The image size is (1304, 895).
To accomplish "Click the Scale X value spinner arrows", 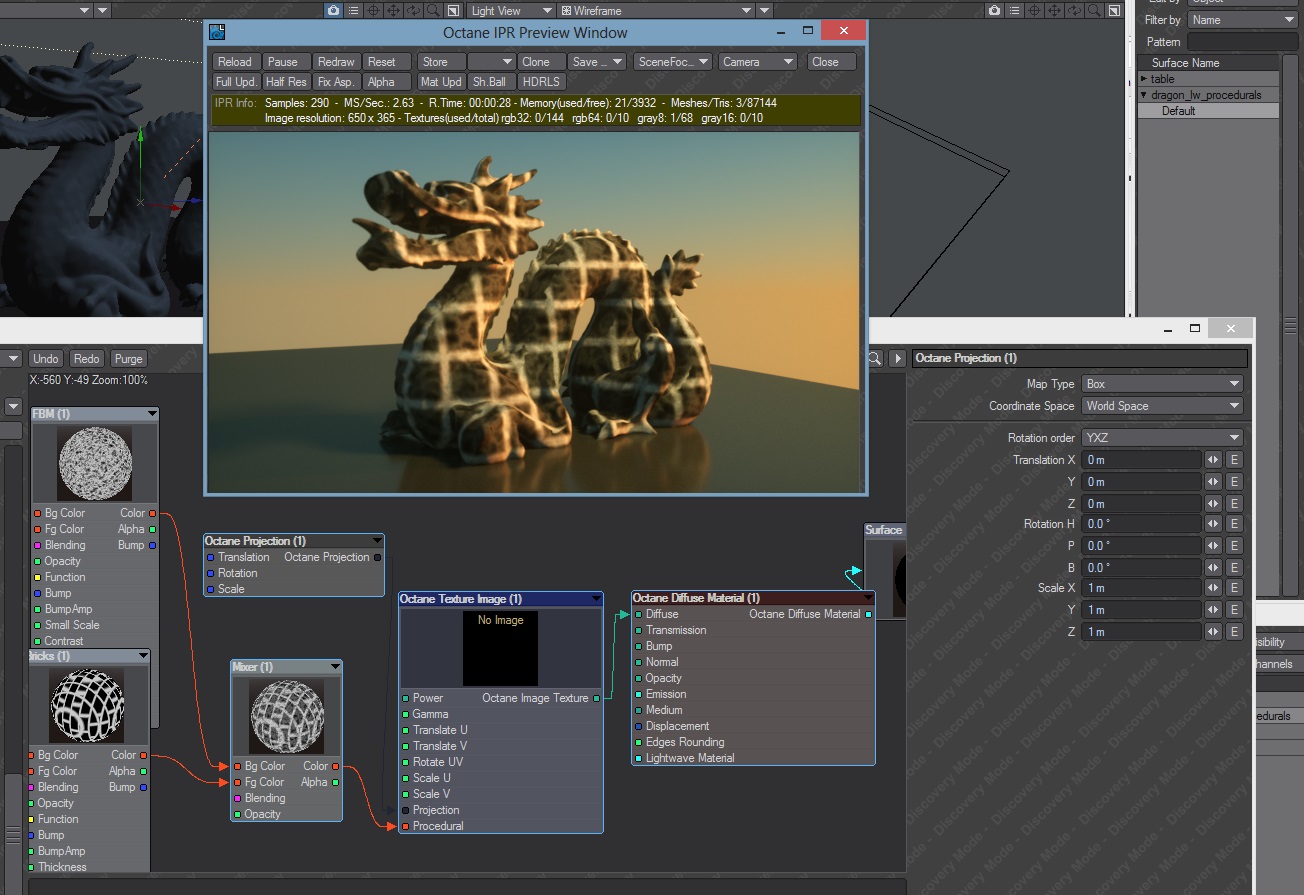I will [x=1213, y=588].
